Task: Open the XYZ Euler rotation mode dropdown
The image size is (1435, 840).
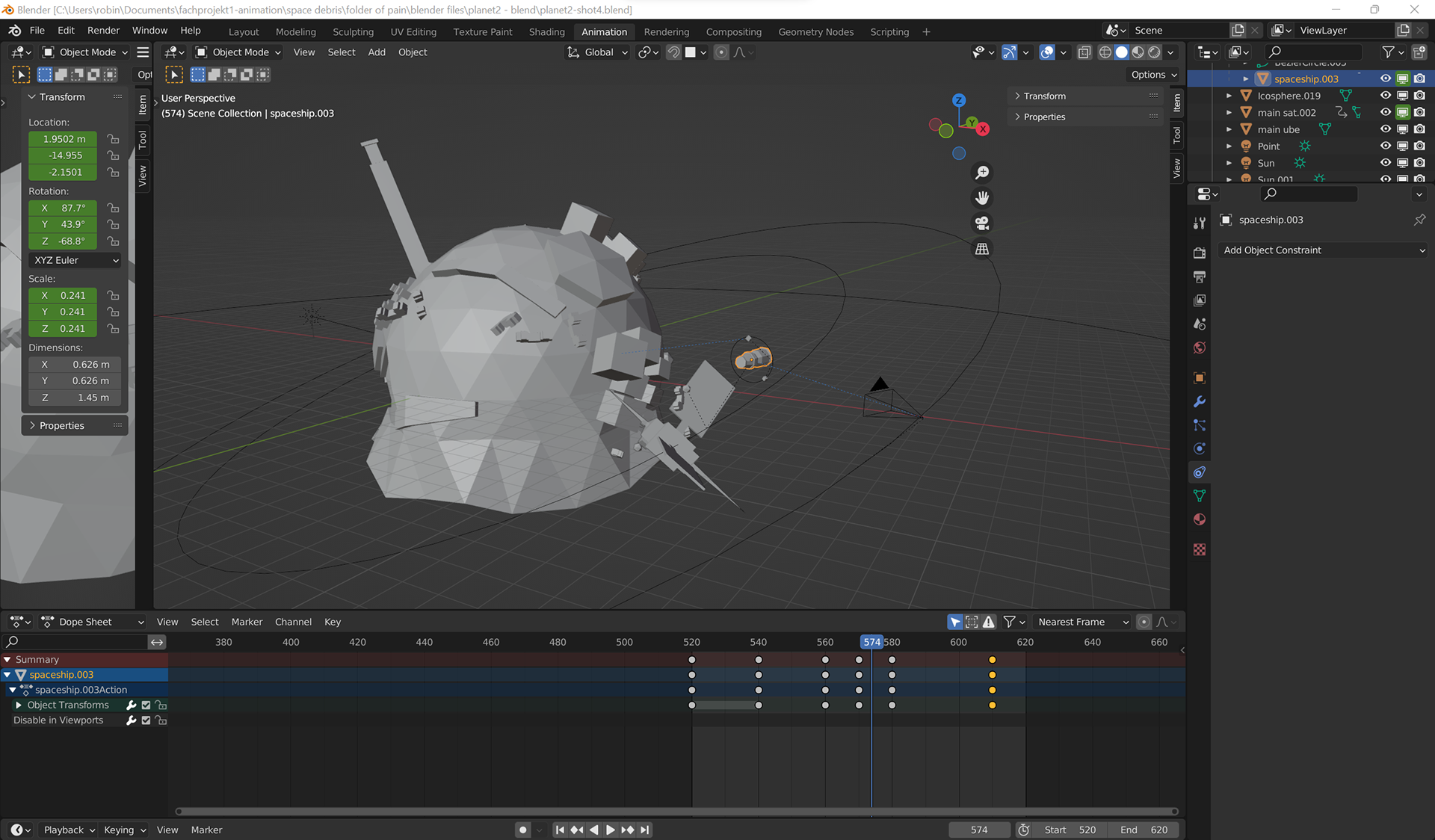Action: coord(75,260)
